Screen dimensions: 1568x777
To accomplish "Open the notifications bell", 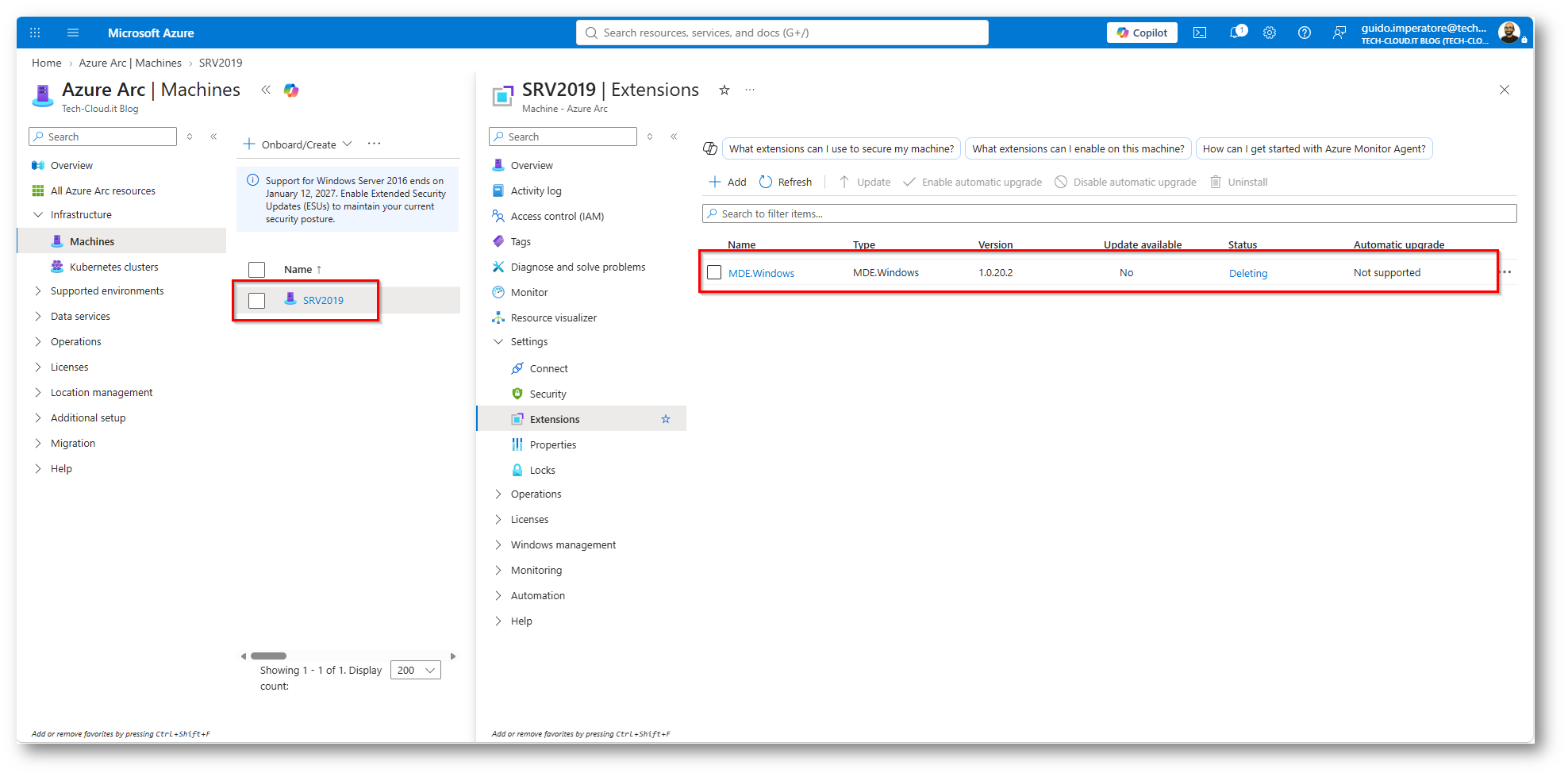I will tap(1237, 33).
